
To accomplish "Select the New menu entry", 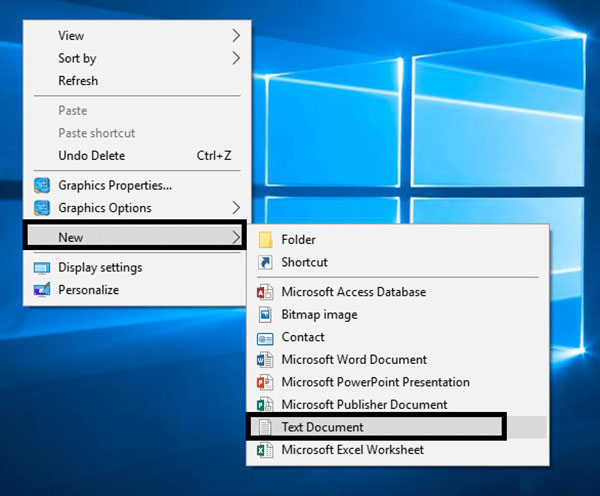I will tap(135, 237).
